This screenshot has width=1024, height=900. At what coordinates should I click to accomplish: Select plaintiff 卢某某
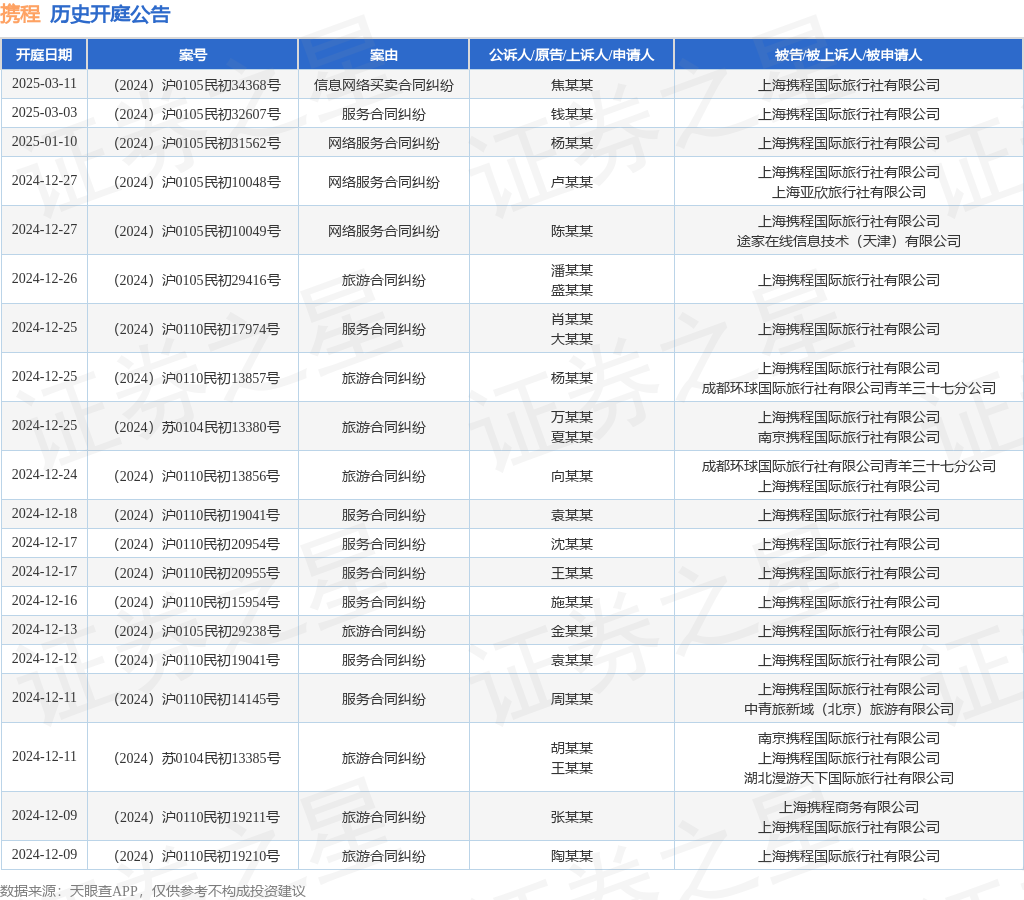571,182
